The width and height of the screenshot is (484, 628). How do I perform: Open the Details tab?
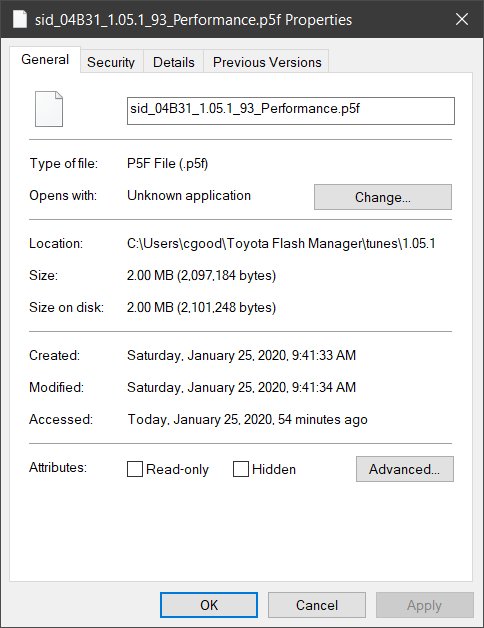click(173, 62)
